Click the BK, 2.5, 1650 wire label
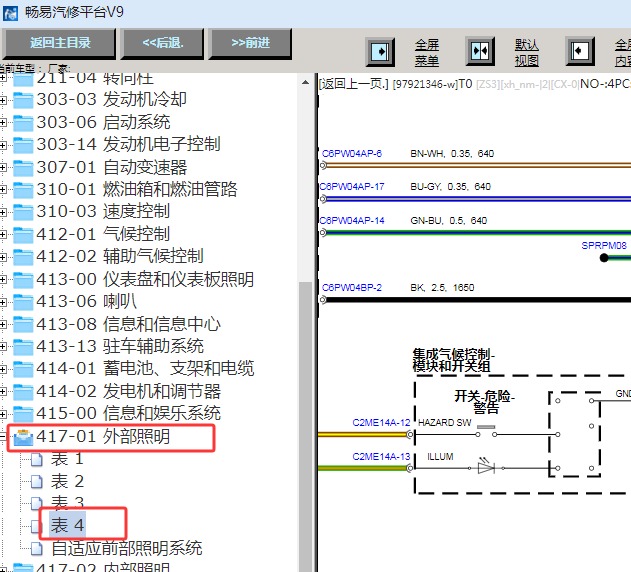The width and height of the screenshot is (631, 572). (x=442, y=288)
